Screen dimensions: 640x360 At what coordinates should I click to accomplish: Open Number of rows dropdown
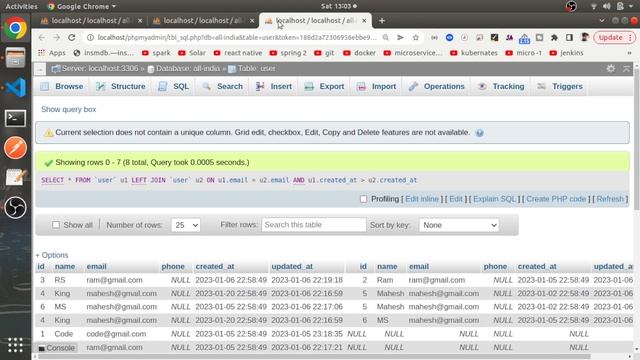(186, 225)
